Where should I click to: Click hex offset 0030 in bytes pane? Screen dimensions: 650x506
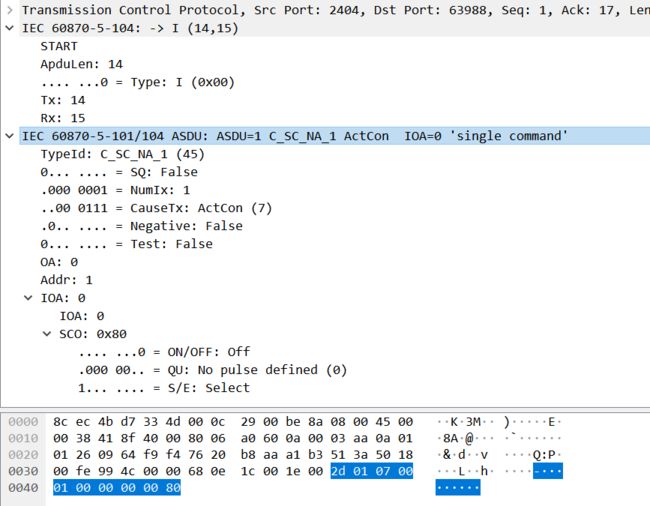click(23, 472)
